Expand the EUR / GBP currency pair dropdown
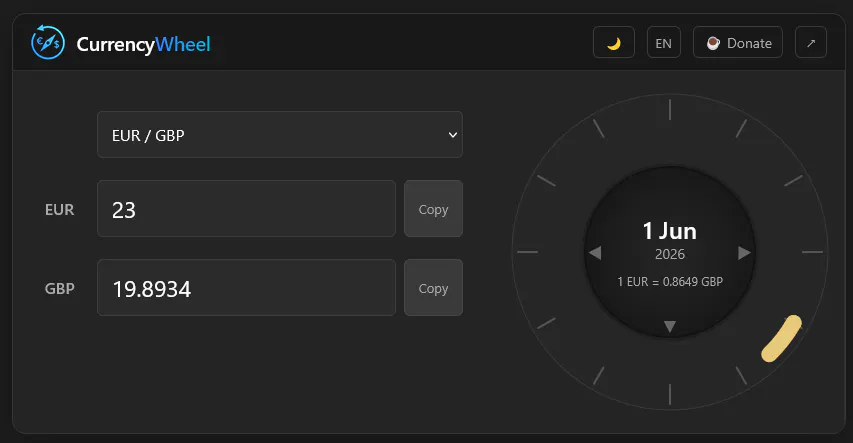Screen dimensions: 853x443 (280, 134)
